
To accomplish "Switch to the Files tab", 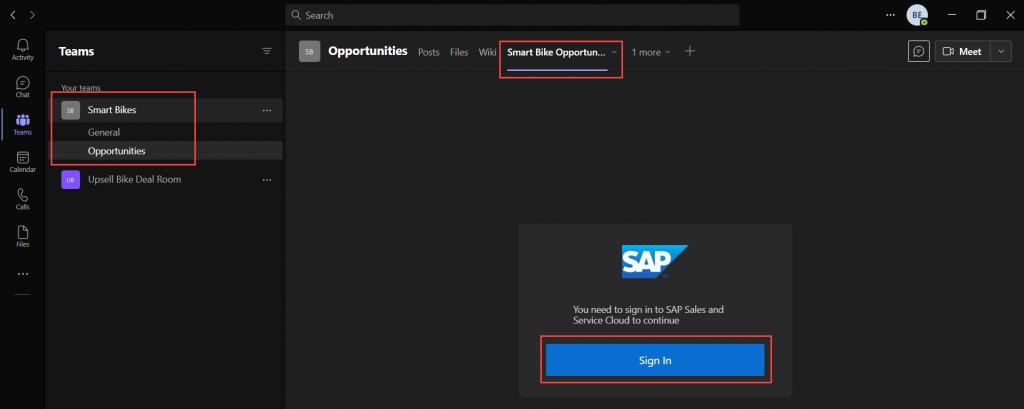I will coord(459,52).
